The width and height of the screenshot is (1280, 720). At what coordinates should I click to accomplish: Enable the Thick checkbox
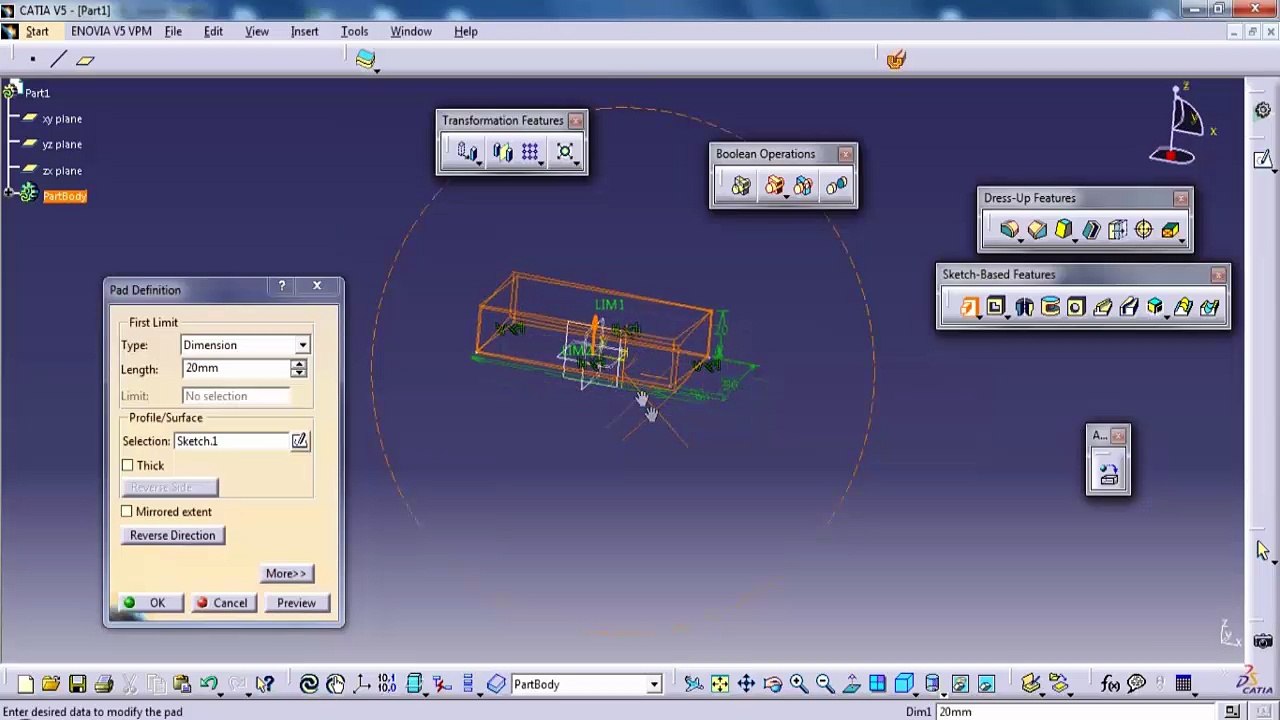(128, 465)
